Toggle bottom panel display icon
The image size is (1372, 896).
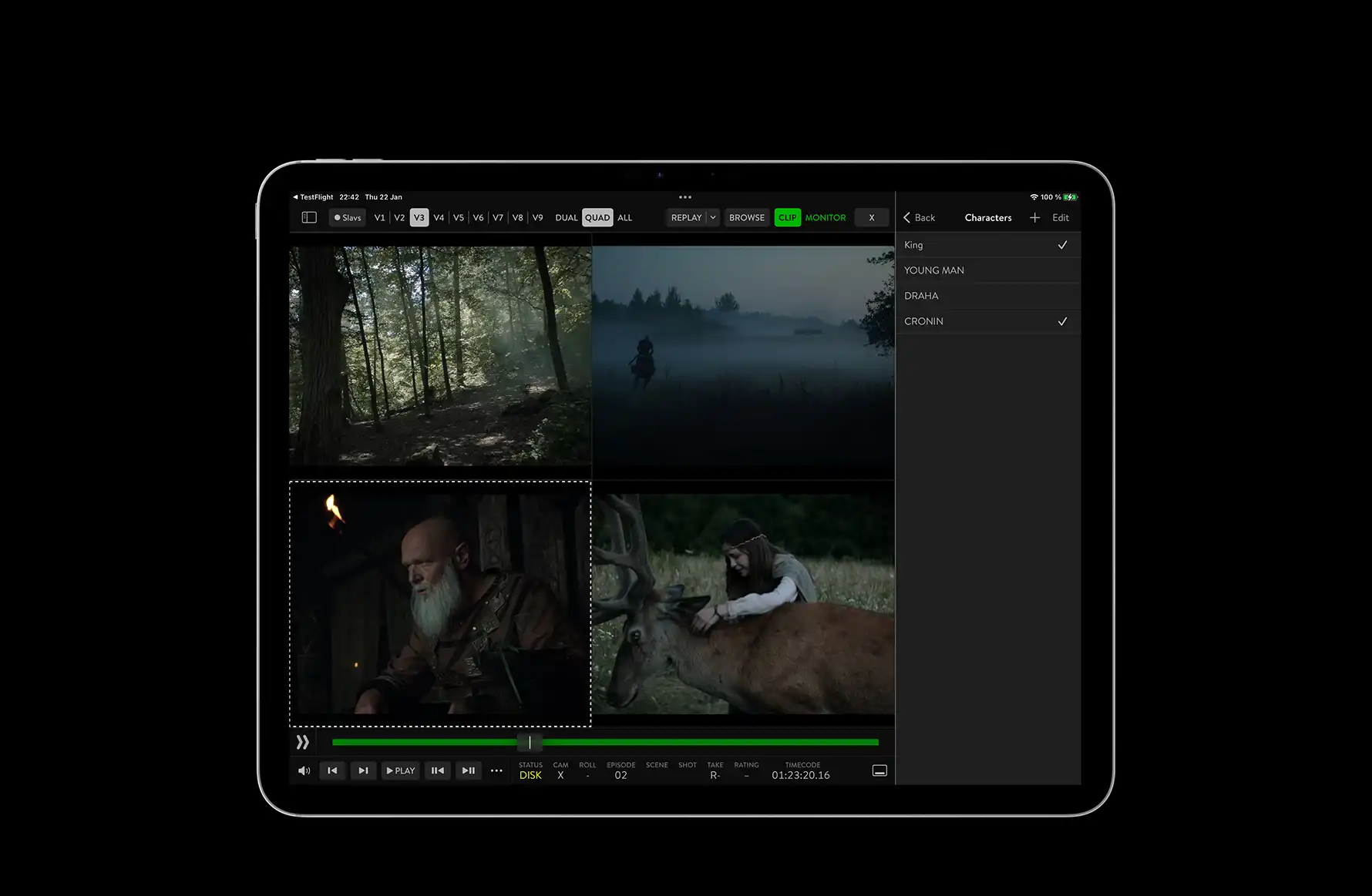[879, 770]
